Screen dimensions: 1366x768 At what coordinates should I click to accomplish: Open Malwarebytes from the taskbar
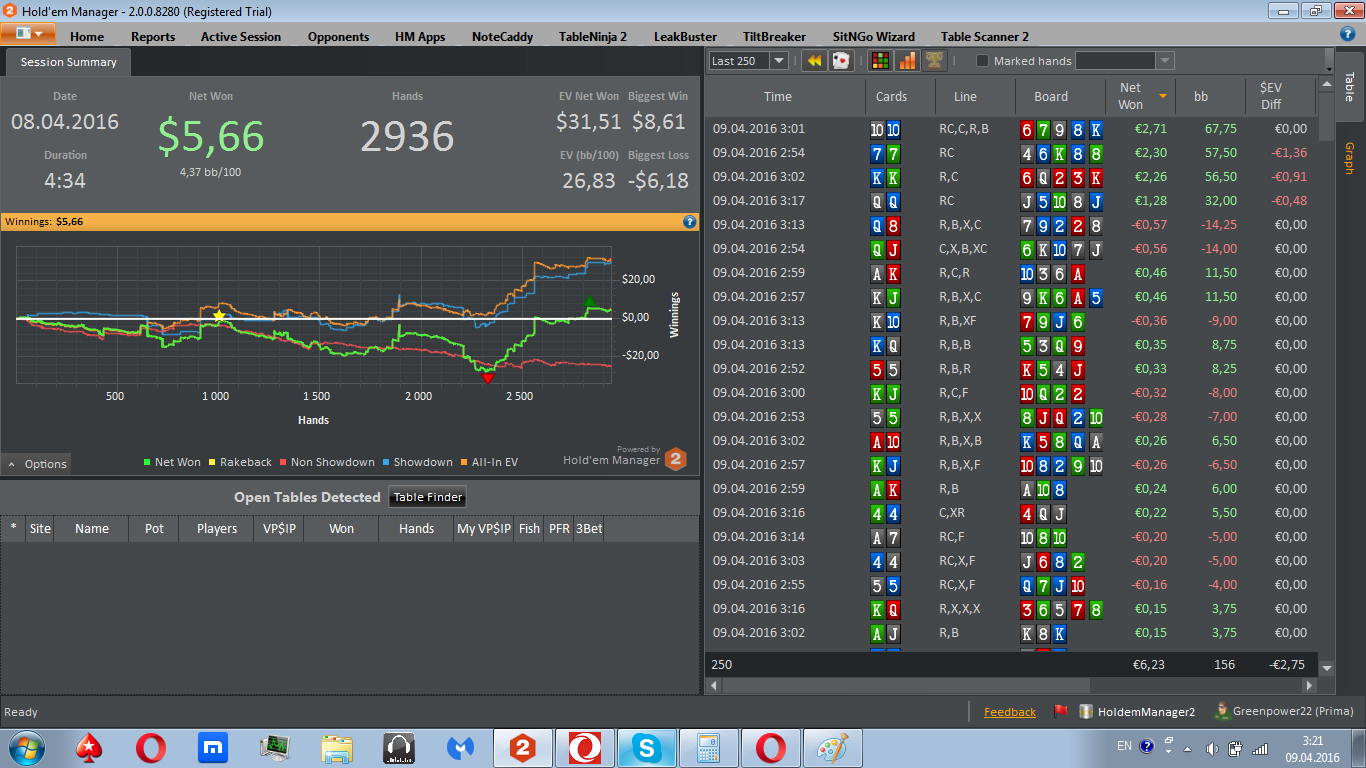(460, 747)
